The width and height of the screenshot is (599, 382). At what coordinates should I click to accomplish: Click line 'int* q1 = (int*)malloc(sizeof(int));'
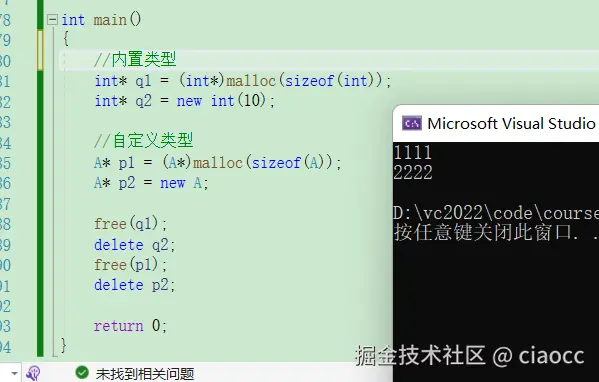(243, 81)
